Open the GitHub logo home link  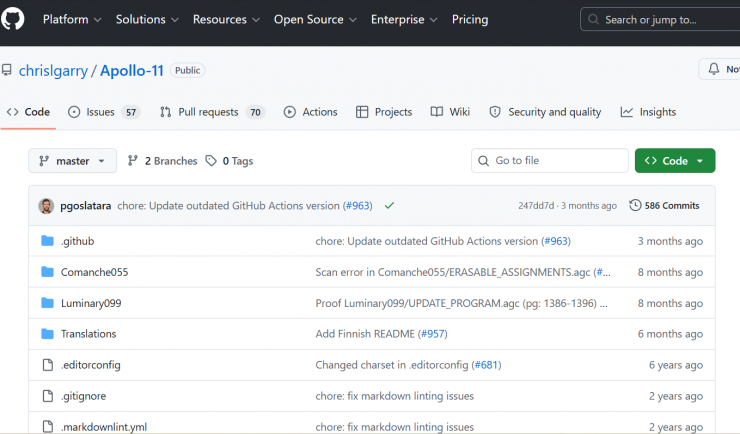[12, 19]
